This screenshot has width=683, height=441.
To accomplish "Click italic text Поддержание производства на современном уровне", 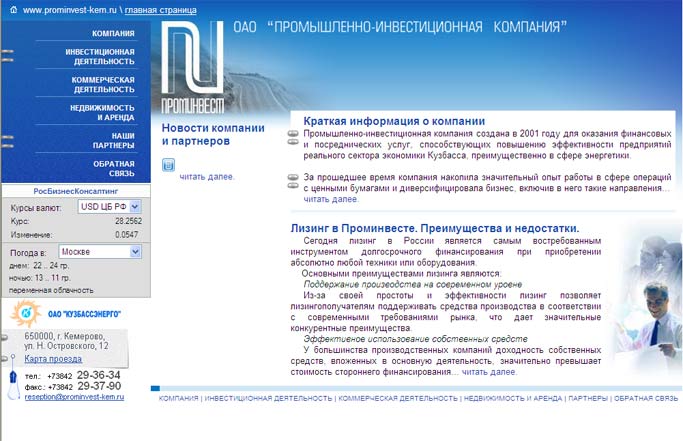I will (x=413, y=285).
